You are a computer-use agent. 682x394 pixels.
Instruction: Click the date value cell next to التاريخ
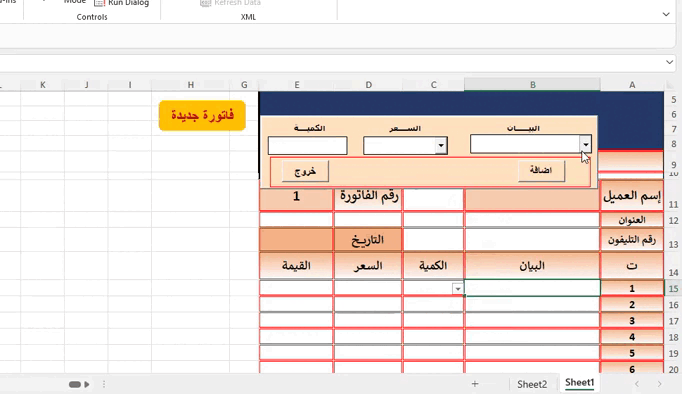[296, 240]
